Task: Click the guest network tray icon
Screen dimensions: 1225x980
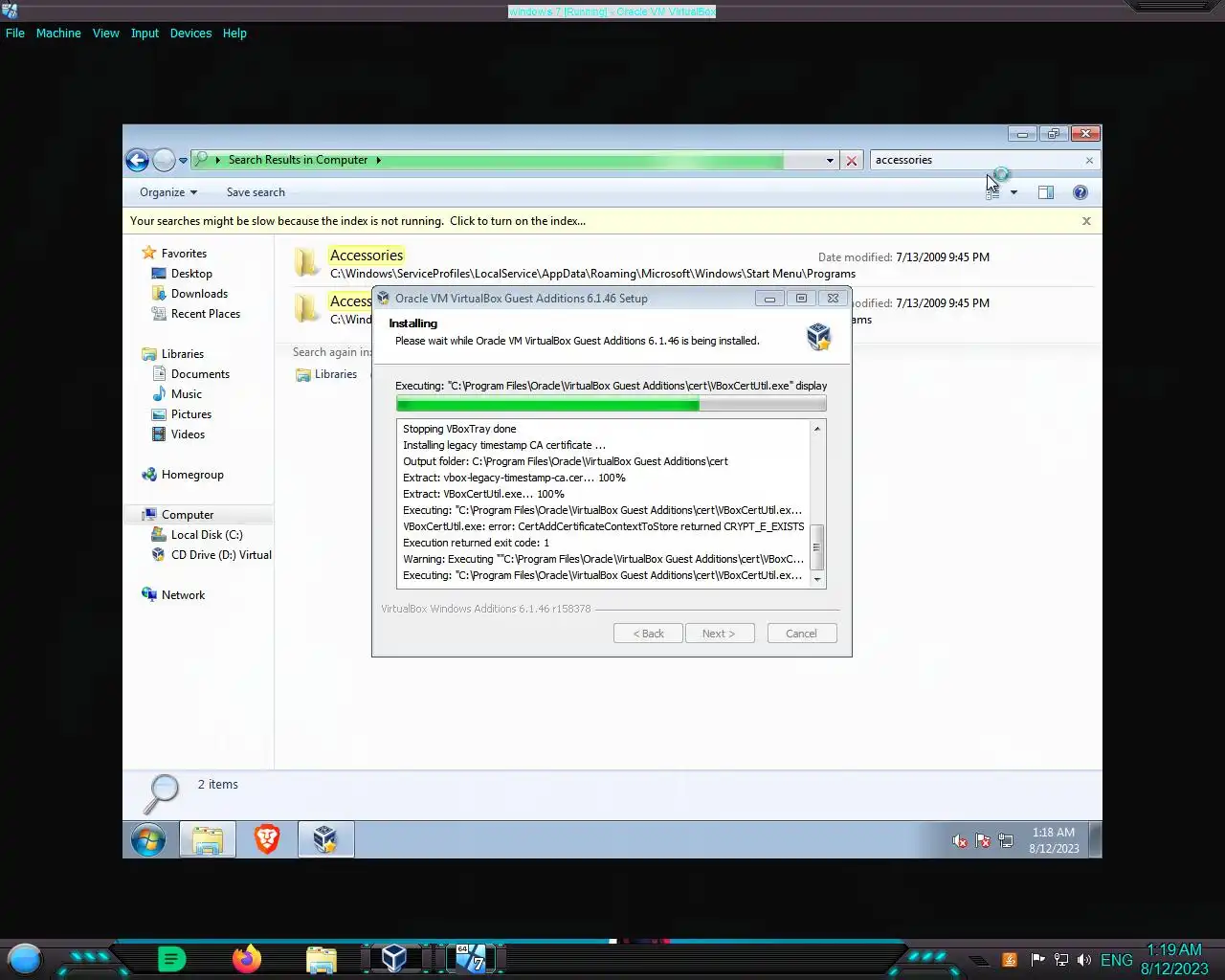Action: (x=1006, y=841)
